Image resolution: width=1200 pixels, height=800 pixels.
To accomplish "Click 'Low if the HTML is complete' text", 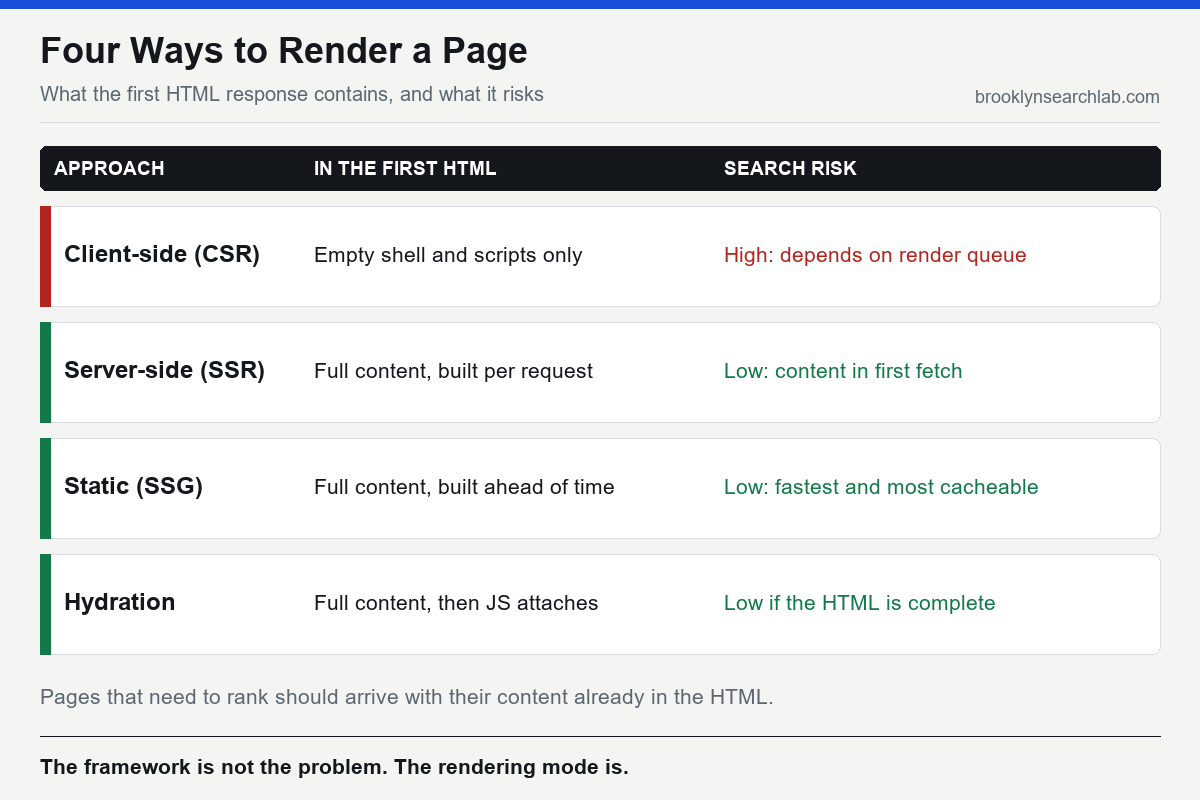I will click(x=860, y=603).
